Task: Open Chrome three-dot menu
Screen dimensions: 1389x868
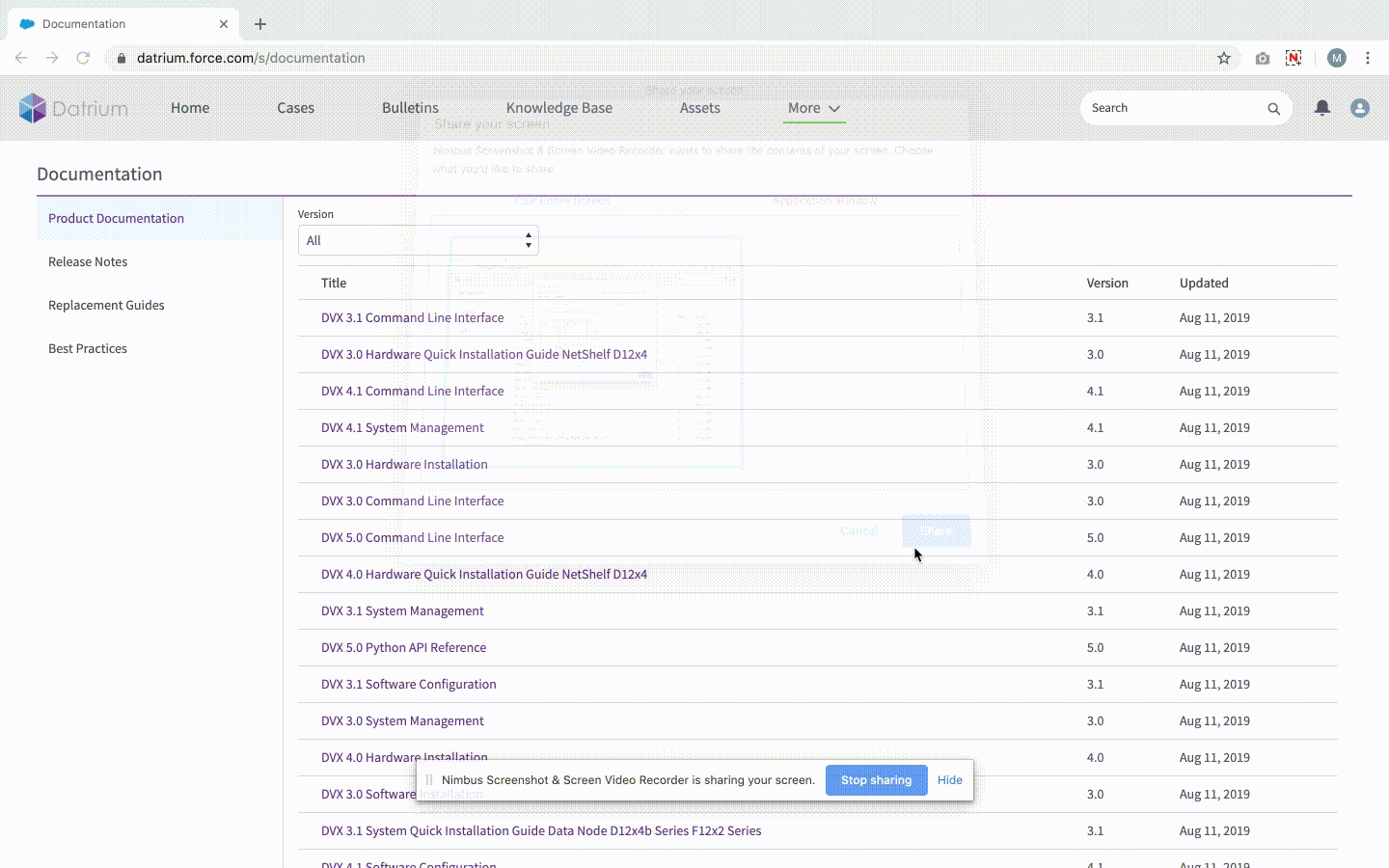Action: (x=1368, y=58)
